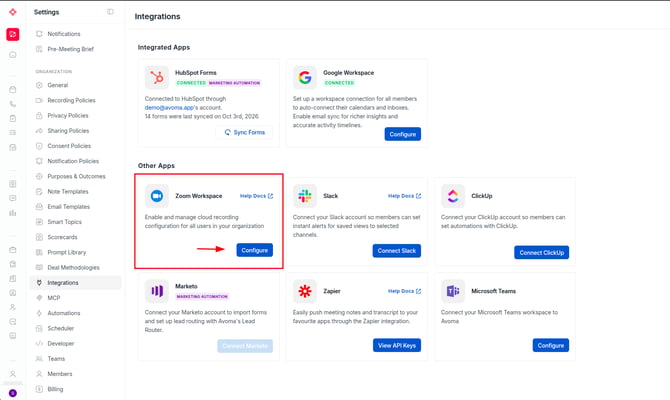Click the Zapier logo icon
Image resolution: width=670 pixels, height=400 pixels.
coord(305,291)
